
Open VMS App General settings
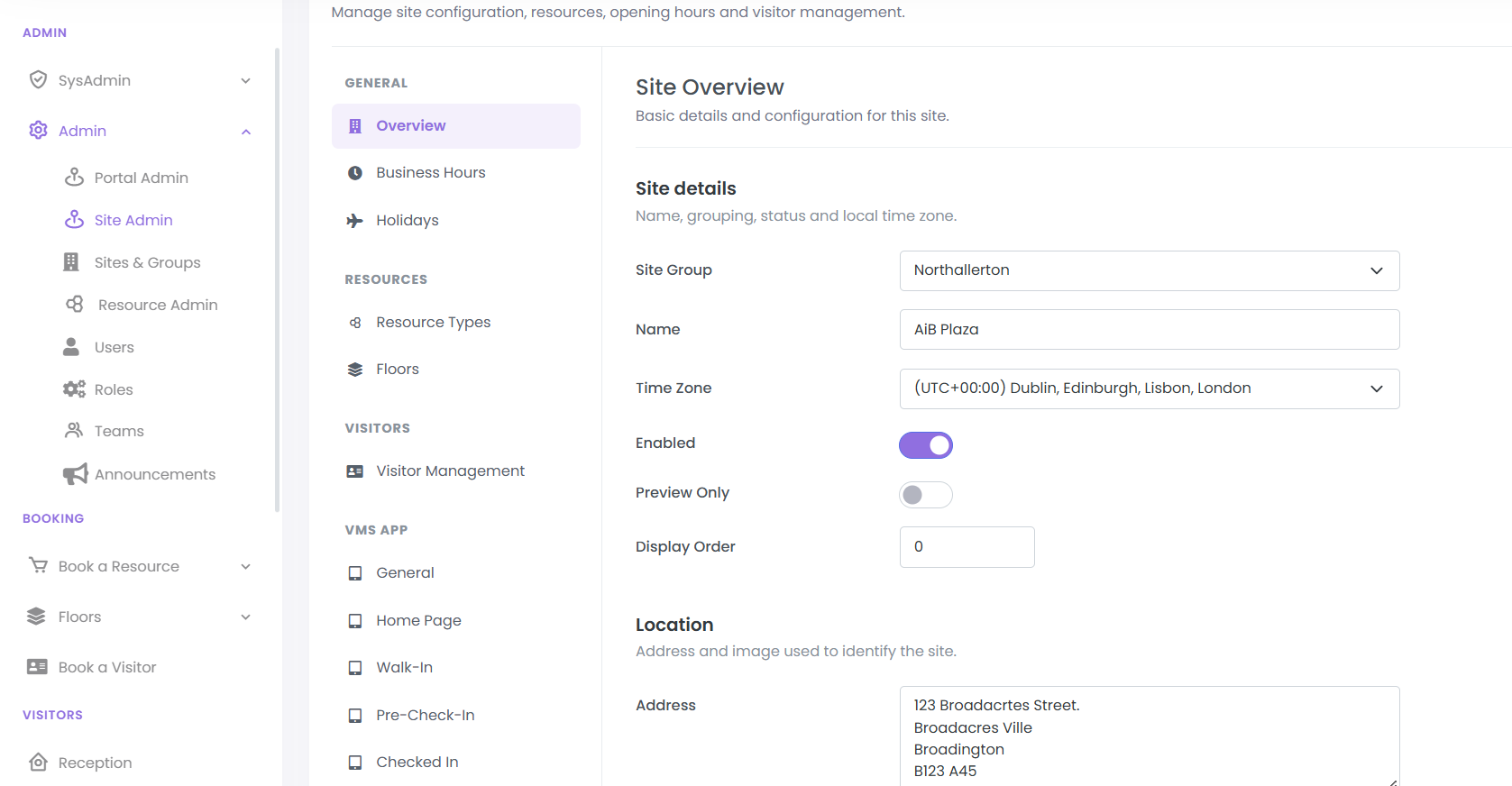click(456, 573)
